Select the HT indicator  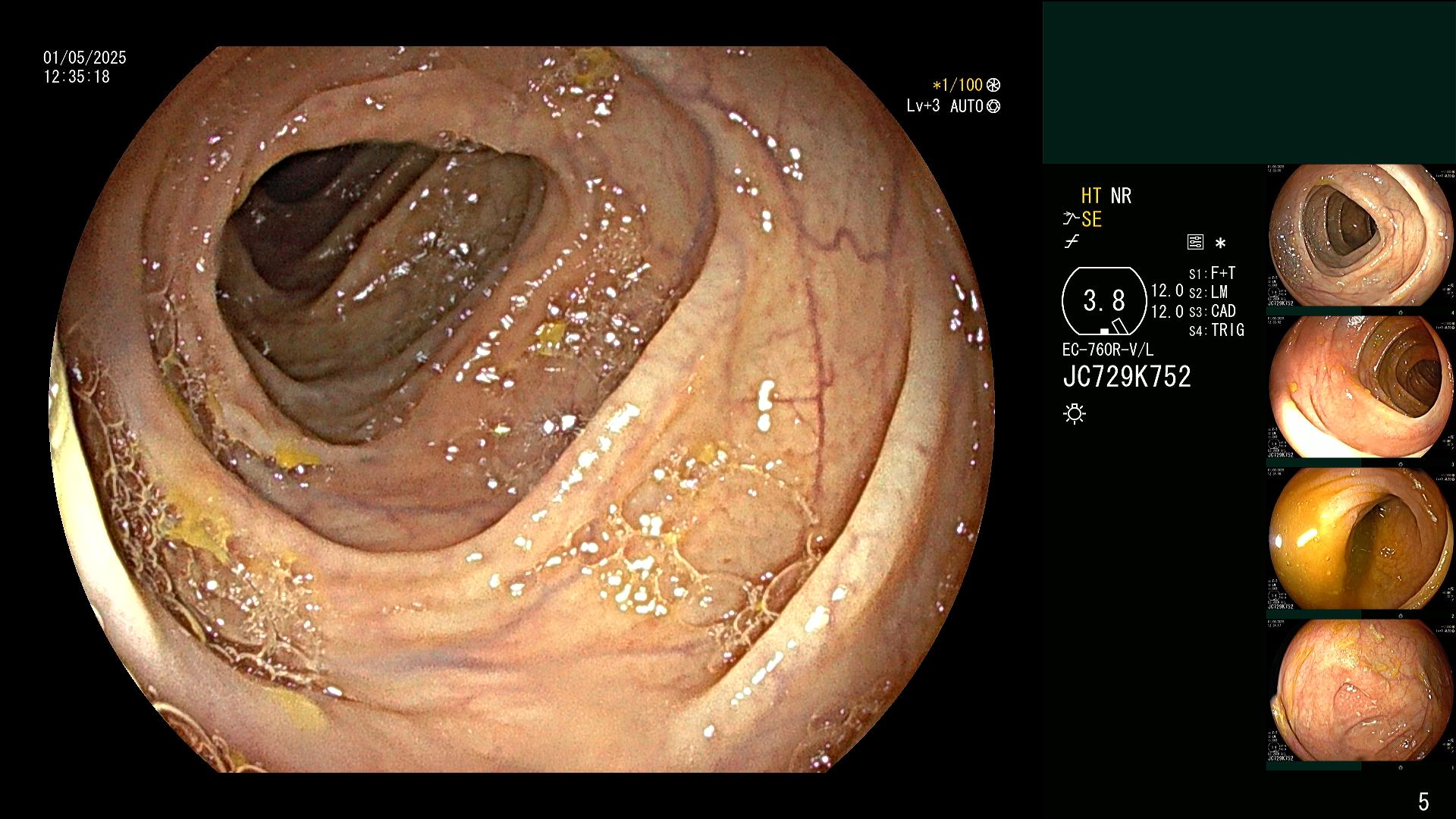click(1091, 196)
